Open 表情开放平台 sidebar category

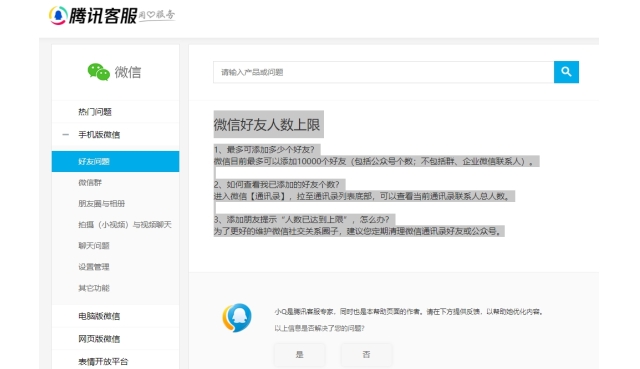(x=103, y=362)
